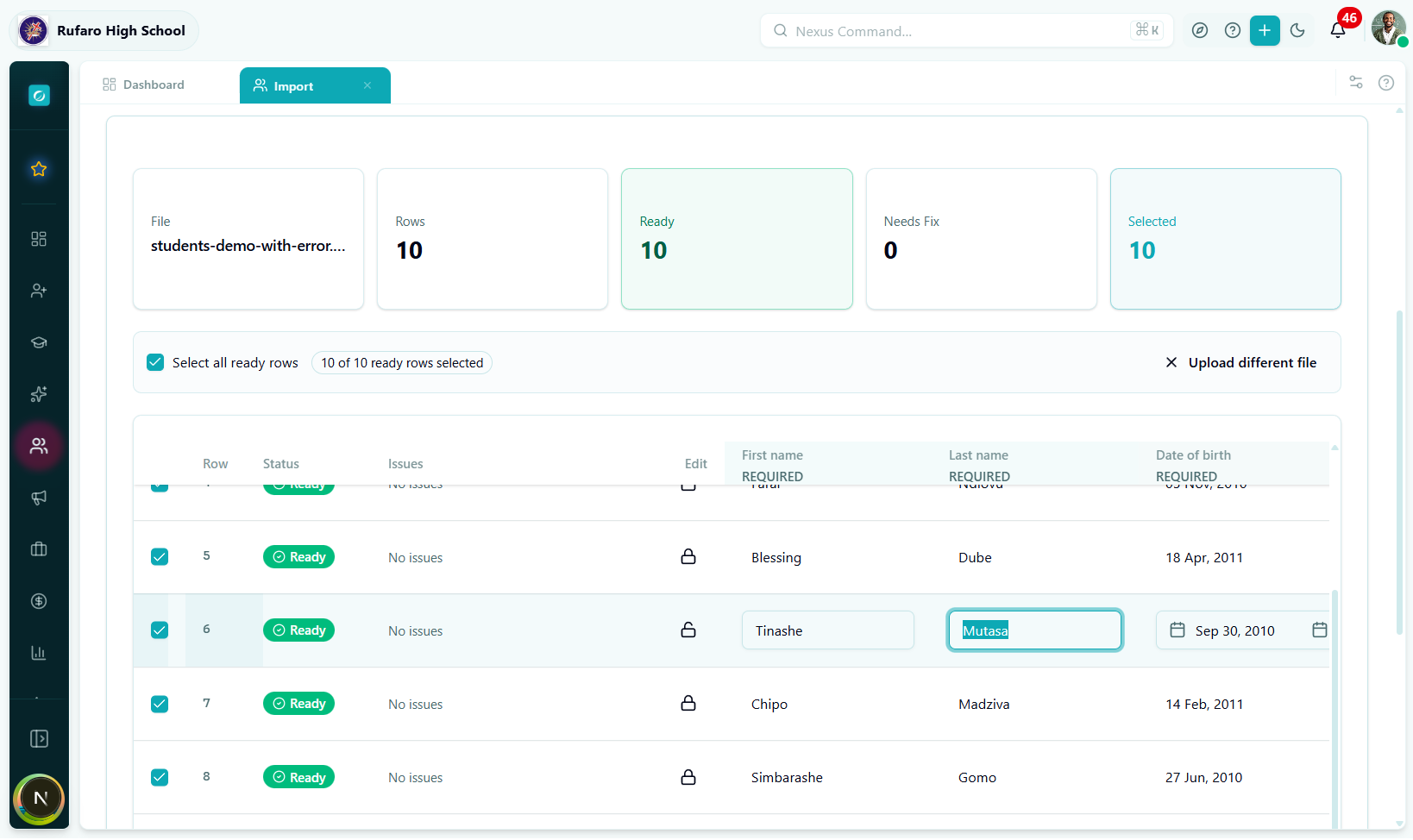This screenshot has height=840, width=1413.
Task: Open the compass explore icon
Action: [1200, 31]
